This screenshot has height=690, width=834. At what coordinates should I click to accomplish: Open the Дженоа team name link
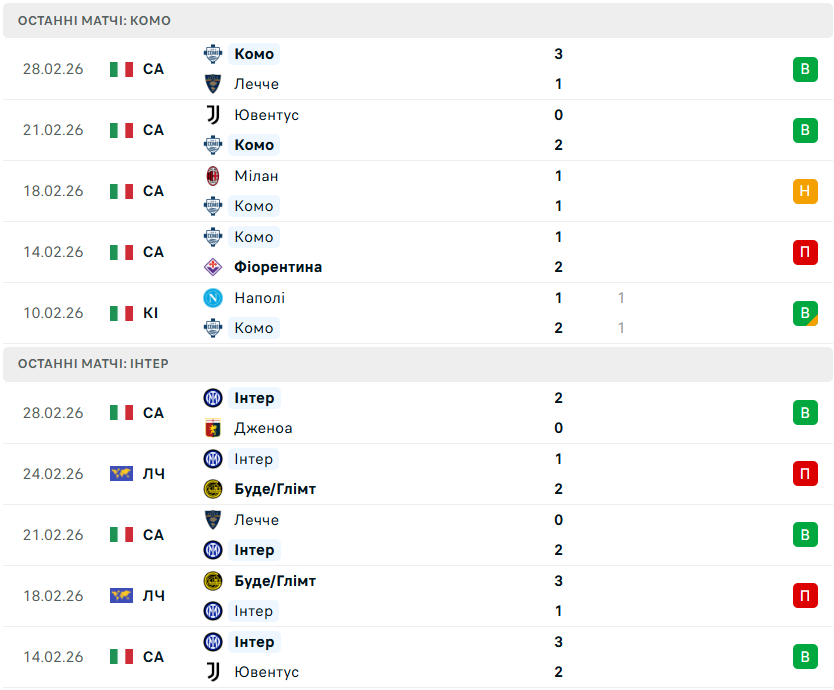[263, 428]
